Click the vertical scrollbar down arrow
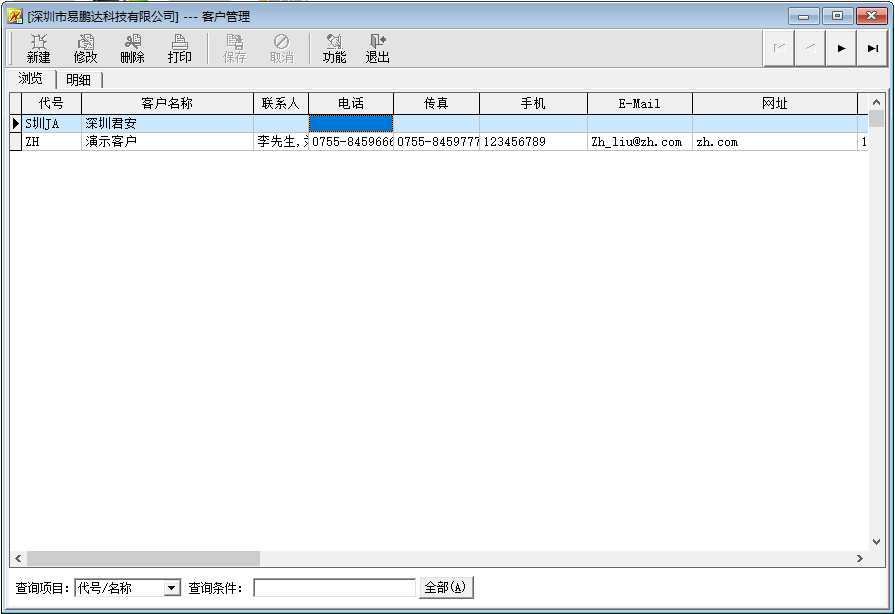895x614 pixels. pyautogui.click(x=876, y=541)
